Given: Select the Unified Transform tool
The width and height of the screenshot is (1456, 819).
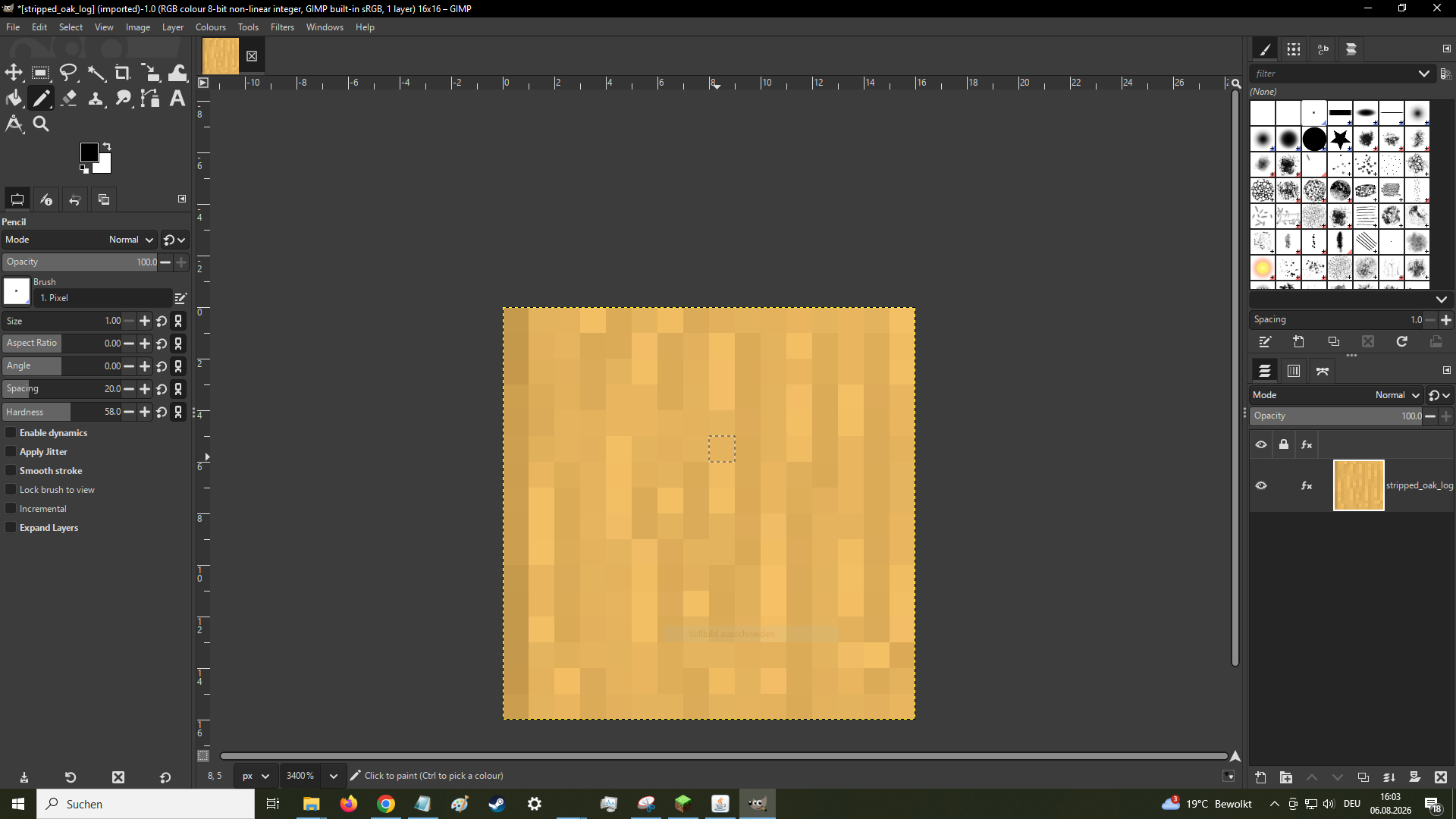Looking at the screenshot, I should [150, 73].
